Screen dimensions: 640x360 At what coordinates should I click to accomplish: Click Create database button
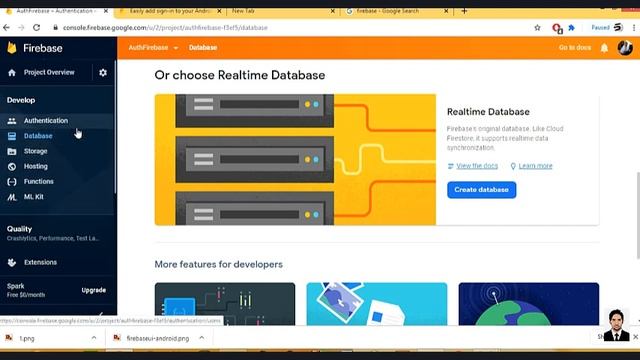481,190
